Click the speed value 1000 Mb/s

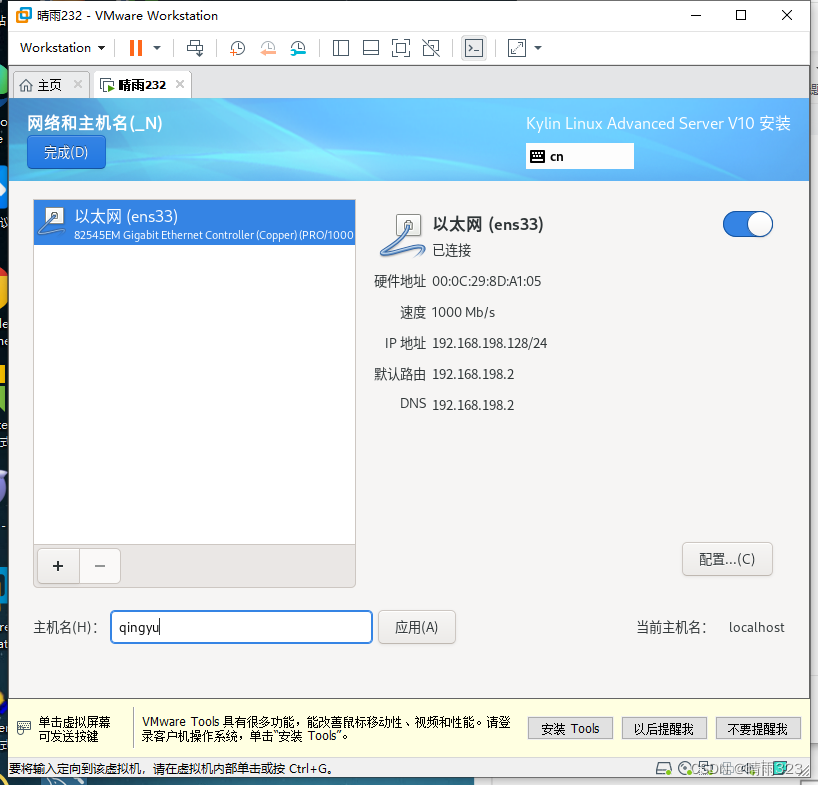coord(463,312)
